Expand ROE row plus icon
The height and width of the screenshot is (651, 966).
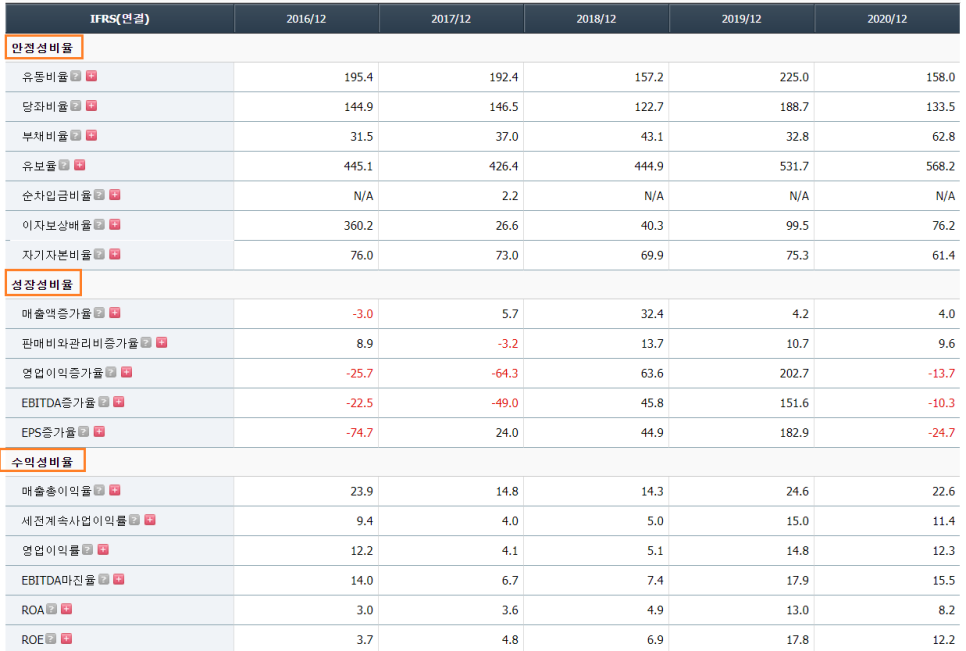click(x=67, y=639)
